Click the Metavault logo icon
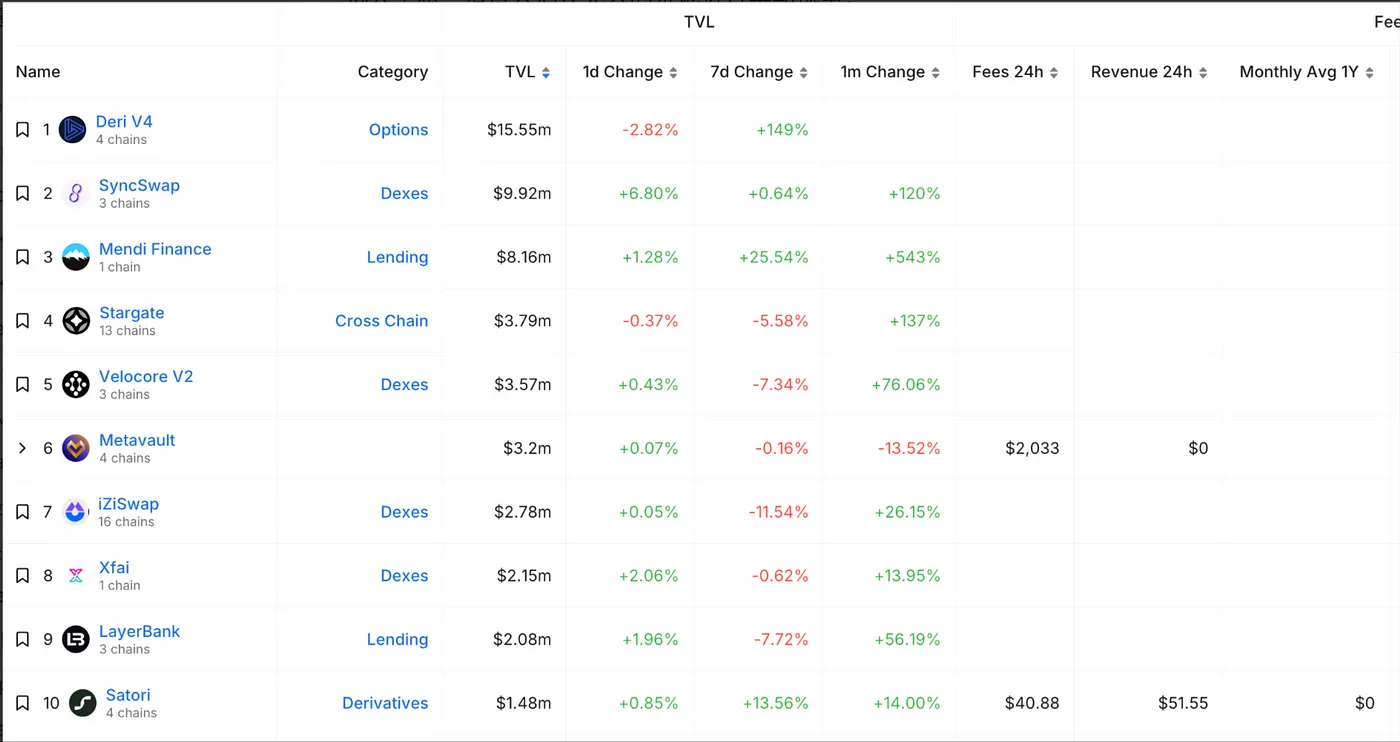The width and height of the screenshot is (1400, 742). [76, 448]
